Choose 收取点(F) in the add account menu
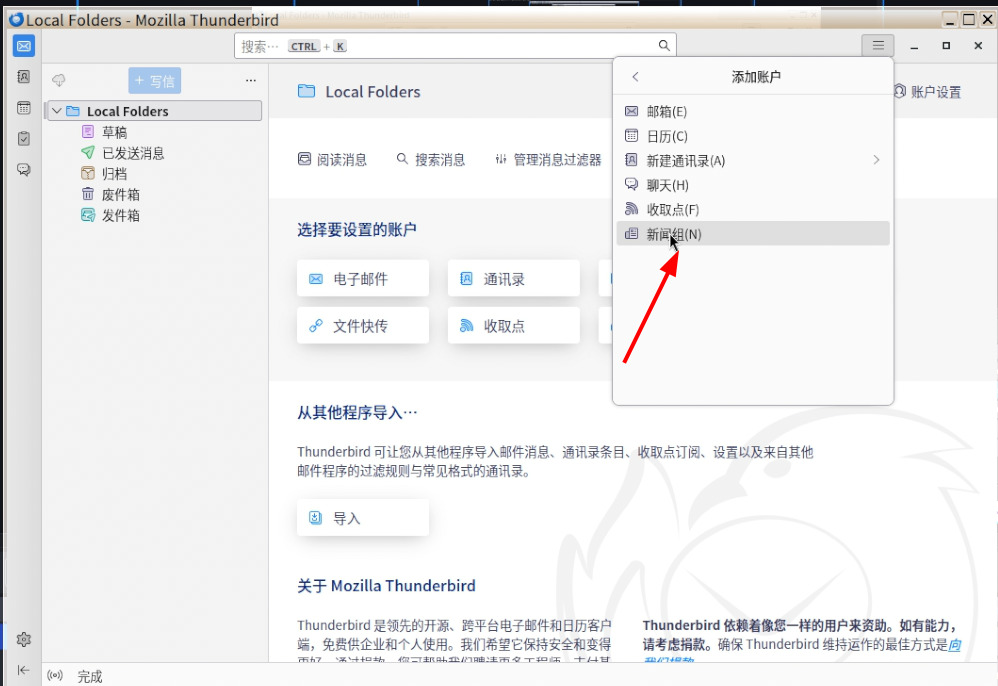 (753, 209)
